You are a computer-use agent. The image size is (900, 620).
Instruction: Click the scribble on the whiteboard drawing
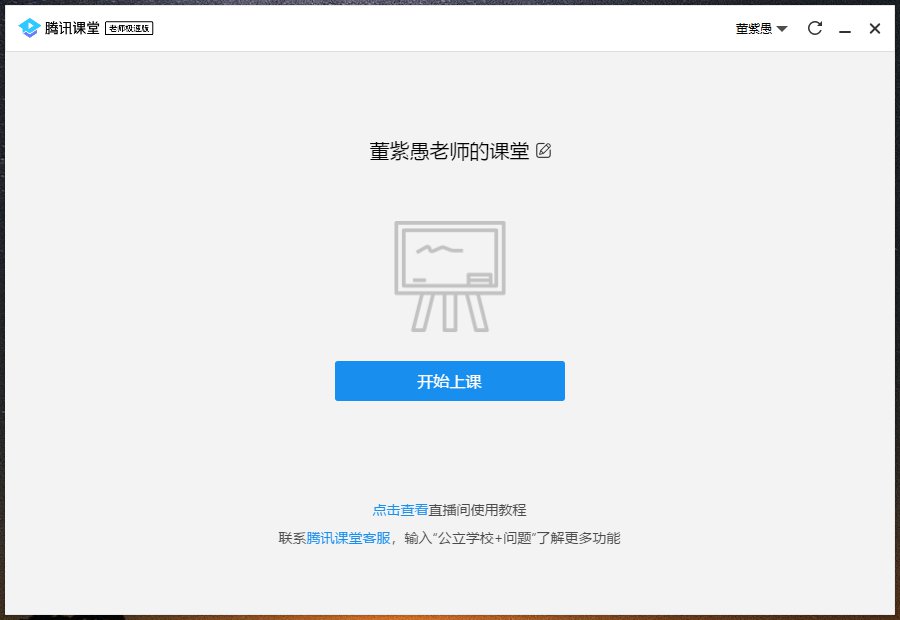(x=439, y=247)
